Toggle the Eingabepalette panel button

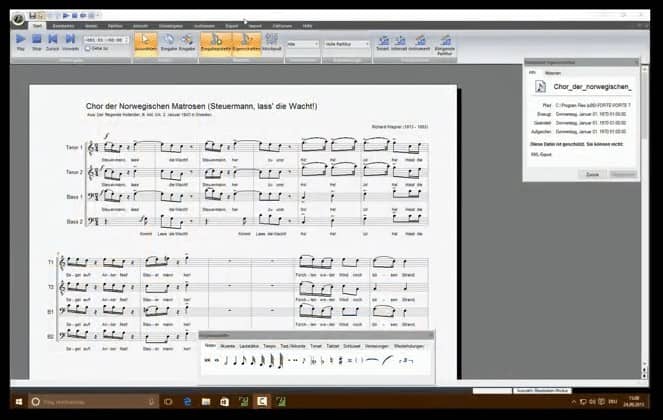216,43
